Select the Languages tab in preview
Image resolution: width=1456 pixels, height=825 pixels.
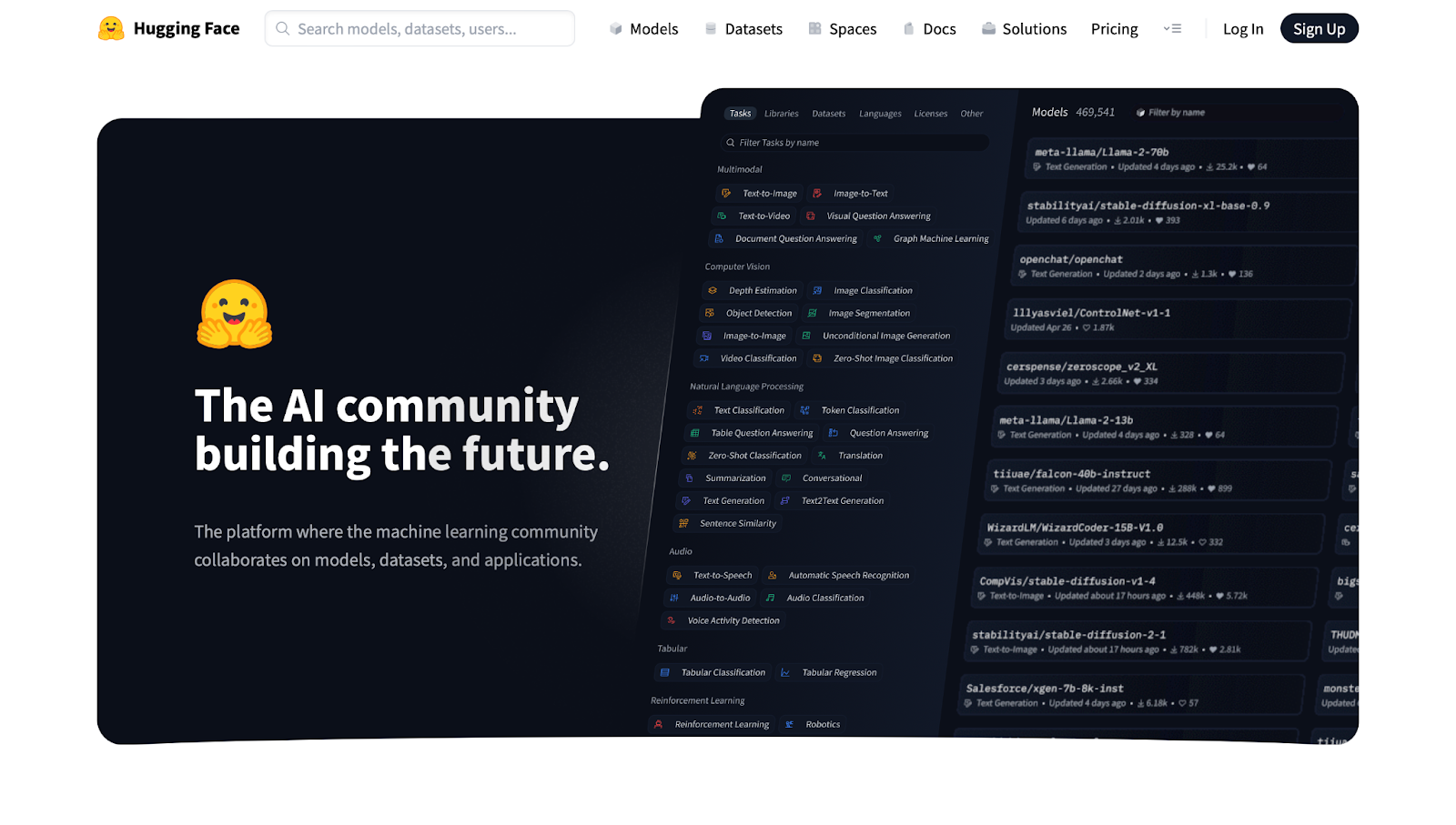coord(880,114)
